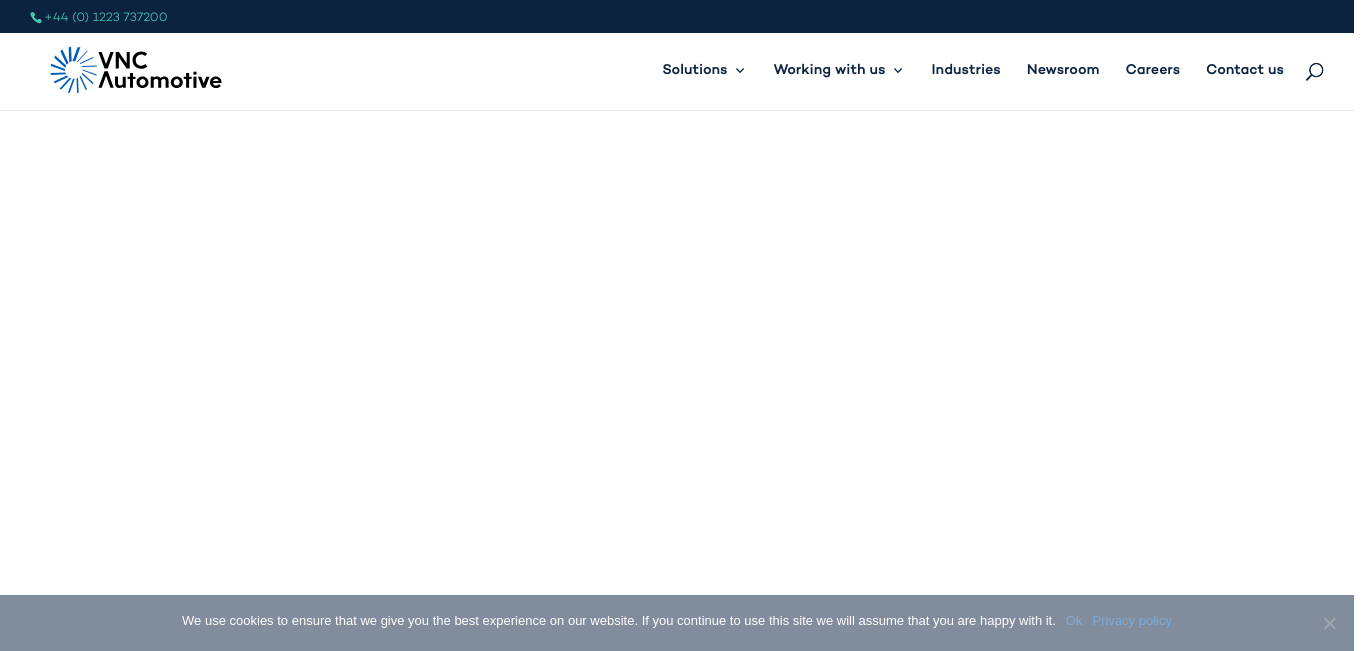1366x651 pixels.
Task: Click the empty white page content area
Action: click(683, 350)
